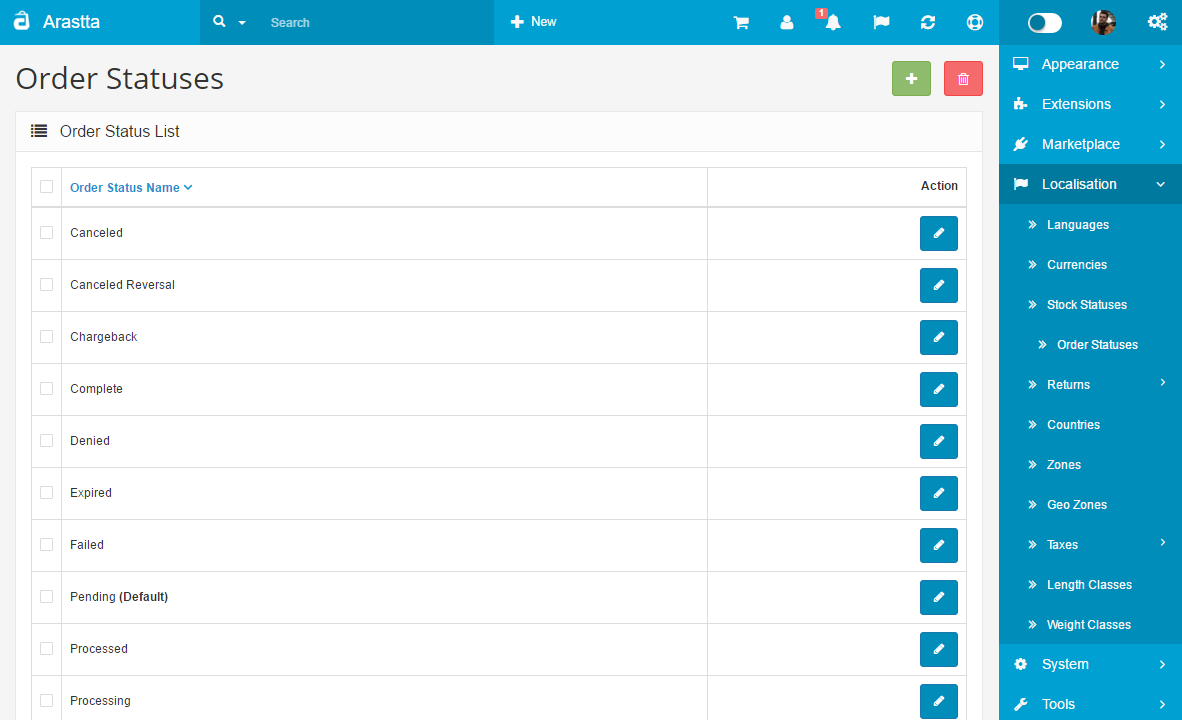Open Weight Classes in the sidebar
Screen dimensions: 1182x720
click(1089, 624)
